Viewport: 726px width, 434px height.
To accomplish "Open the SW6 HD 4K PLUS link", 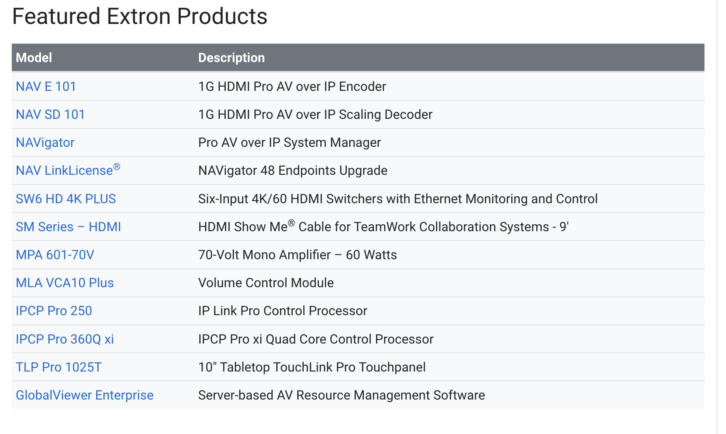I will tap(66, 199).
